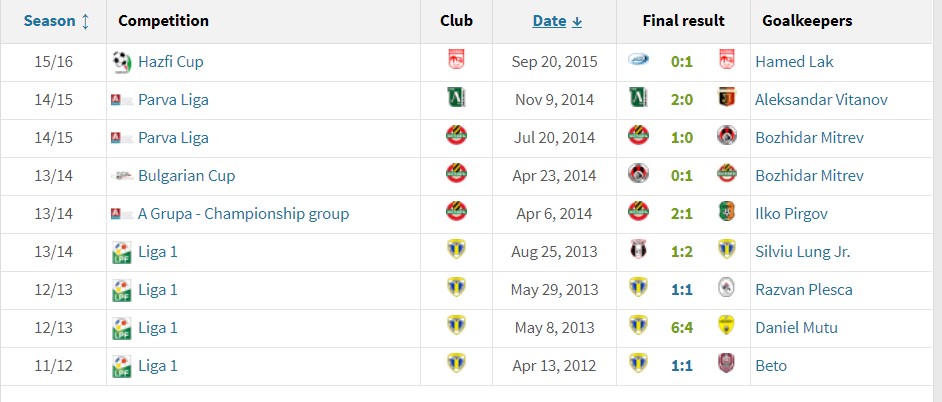This screenshot has height=402, width=942.
Task: Click the home team crest for the Sep 20, 2015 match
Action: (x=638, y=59)
